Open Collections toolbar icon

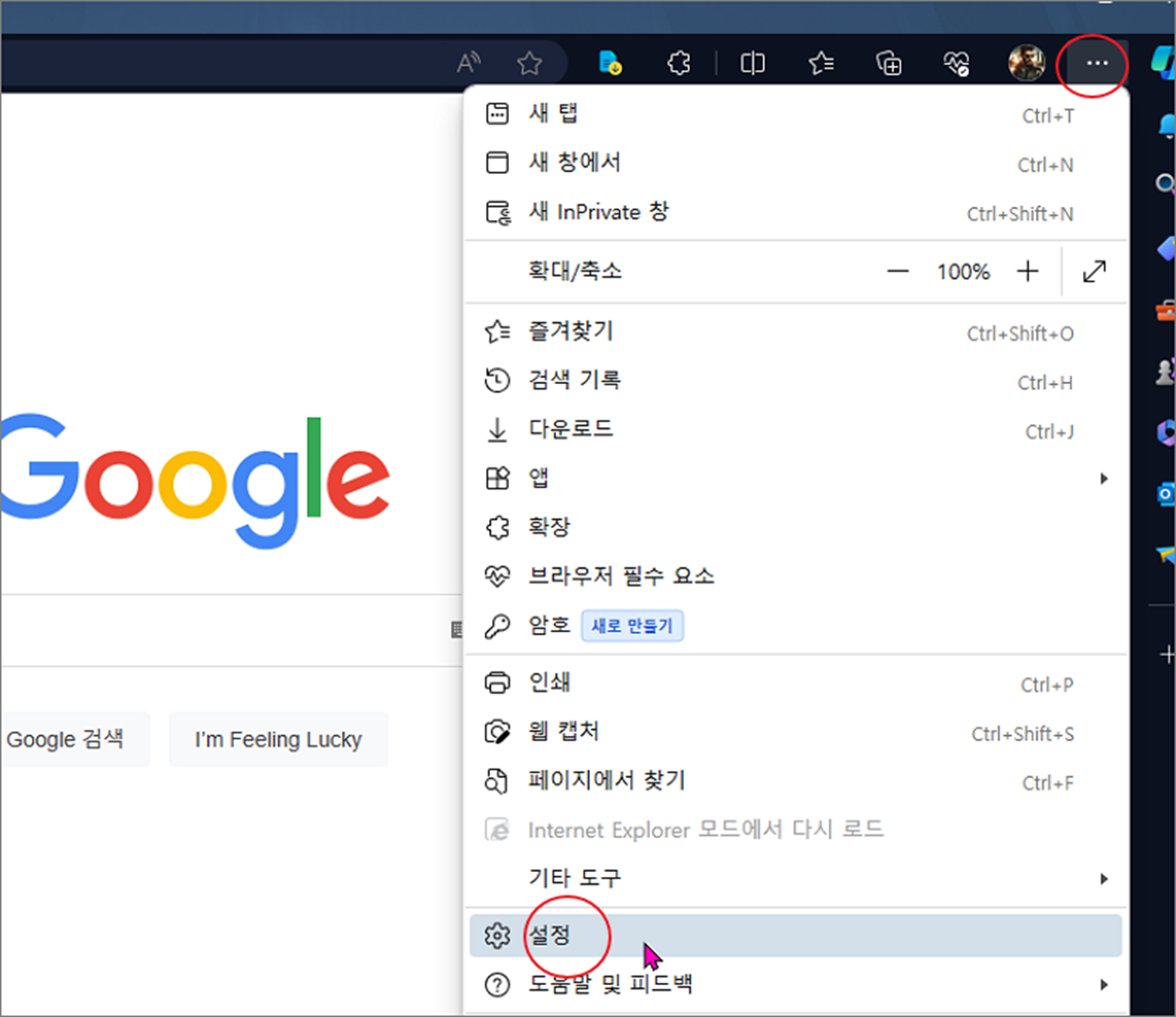click(x=889, y=63)
